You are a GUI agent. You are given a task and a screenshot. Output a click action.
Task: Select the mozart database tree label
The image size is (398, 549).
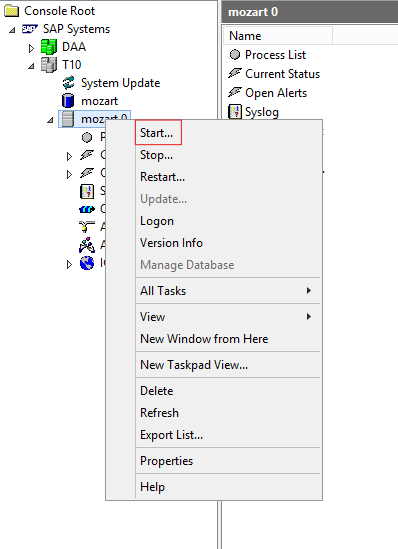(99, 101)
